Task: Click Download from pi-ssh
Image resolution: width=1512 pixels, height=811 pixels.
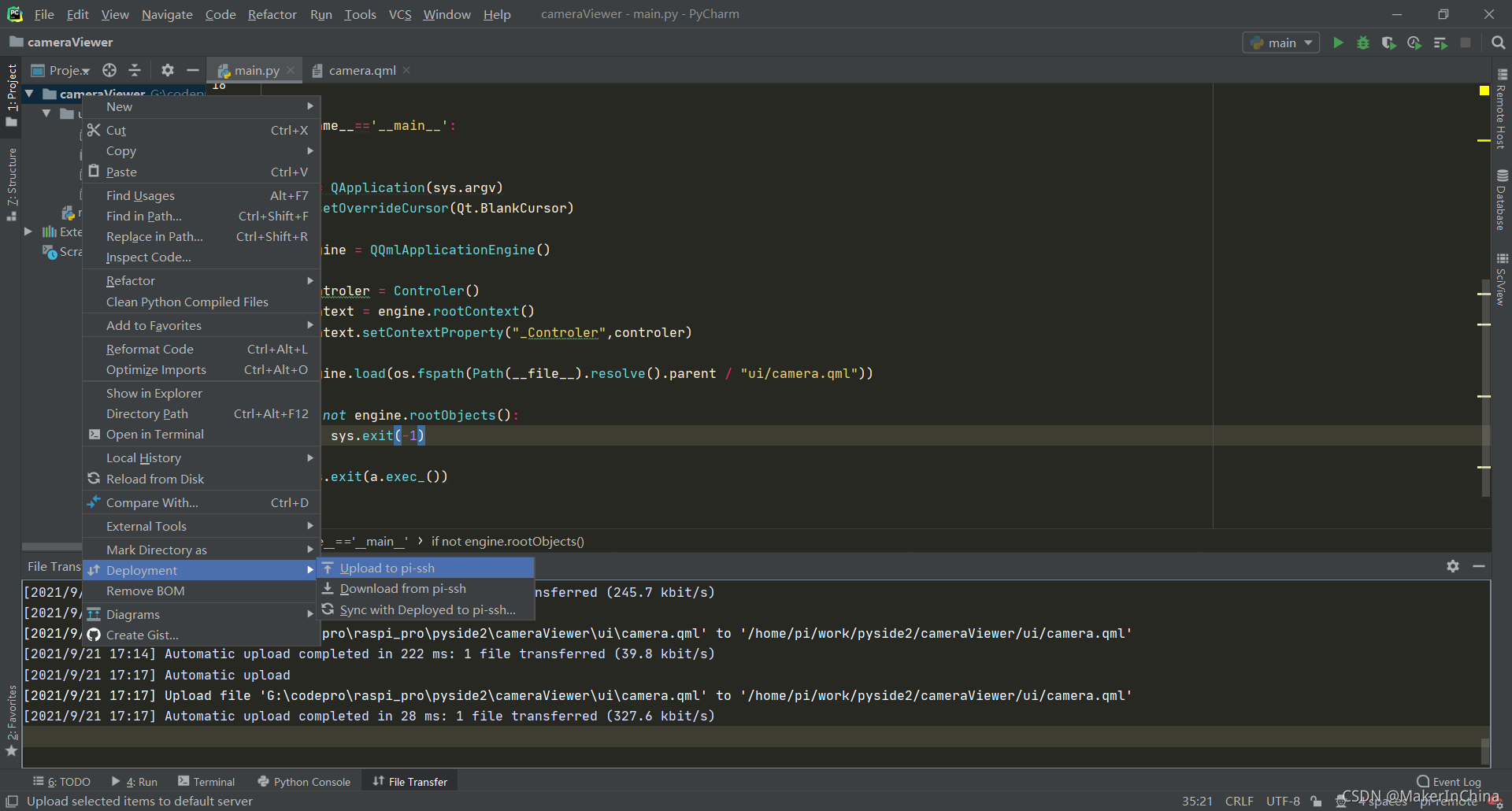Action: (425, 588)
